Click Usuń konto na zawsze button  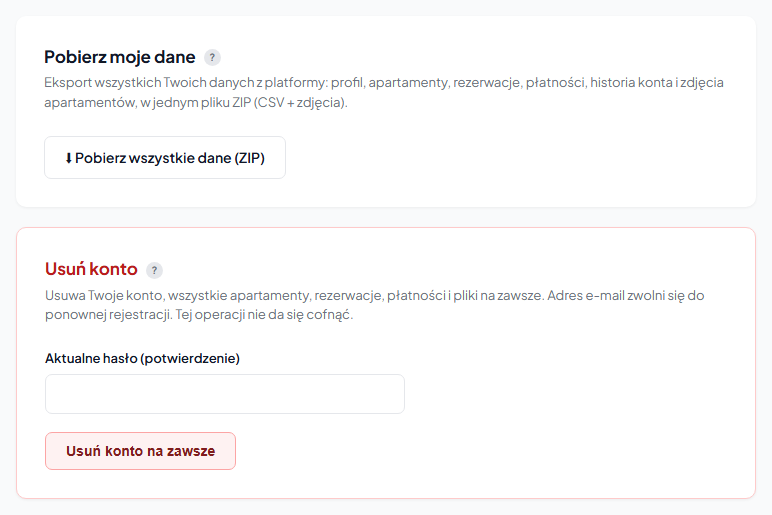tap(140, 451)
